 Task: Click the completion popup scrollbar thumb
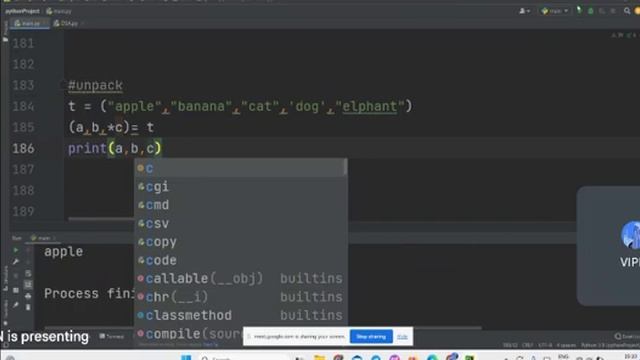pyautogui.click(x=346, y=167)
